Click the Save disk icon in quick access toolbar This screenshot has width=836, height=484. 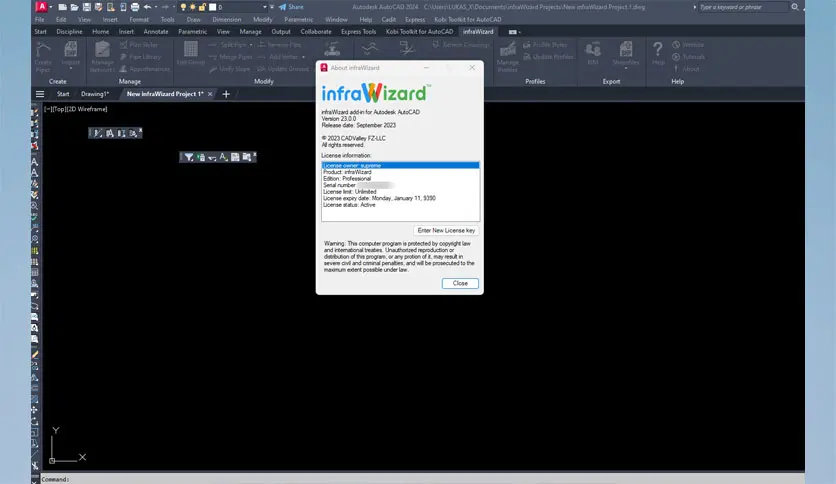pos(86,7)
